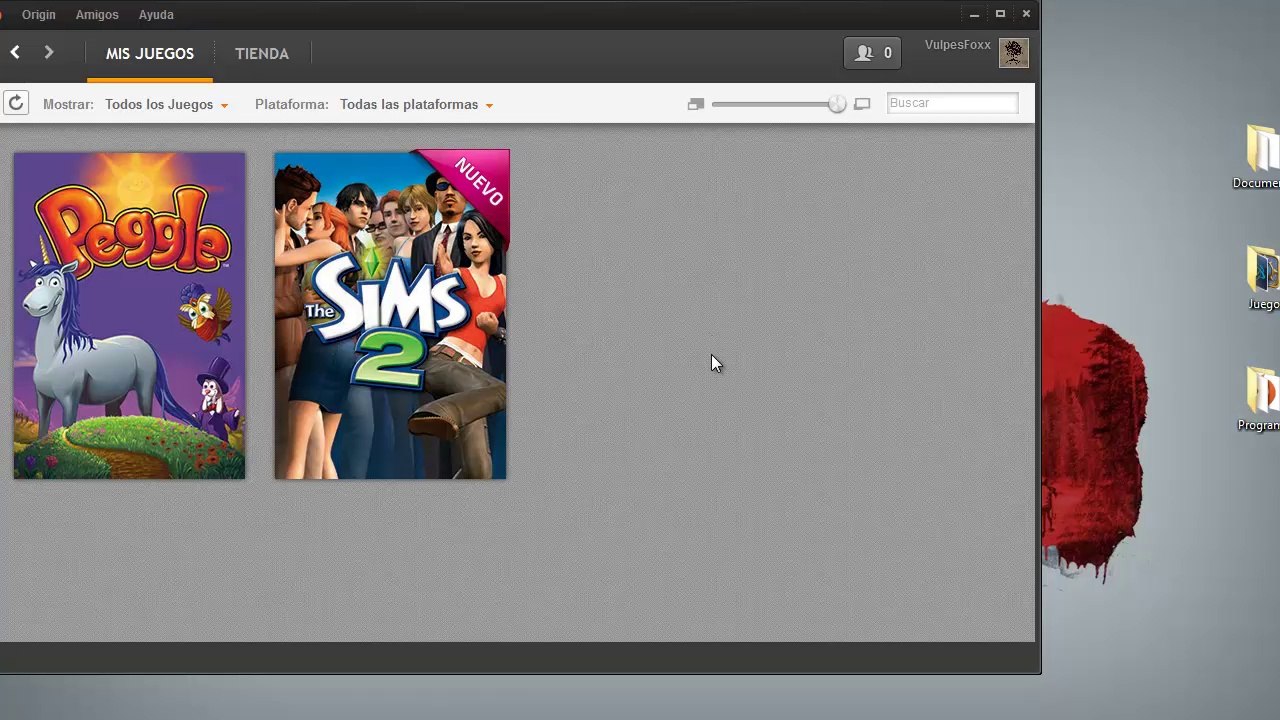This screenshot has width=1280, height=720.
Task: Close the Origin window
Action: point(1026,14)
